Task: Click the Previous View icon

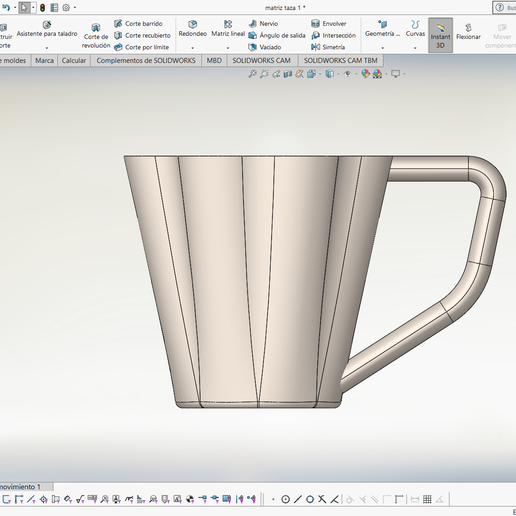Action: pyautogui.click(x=276, y=74)
